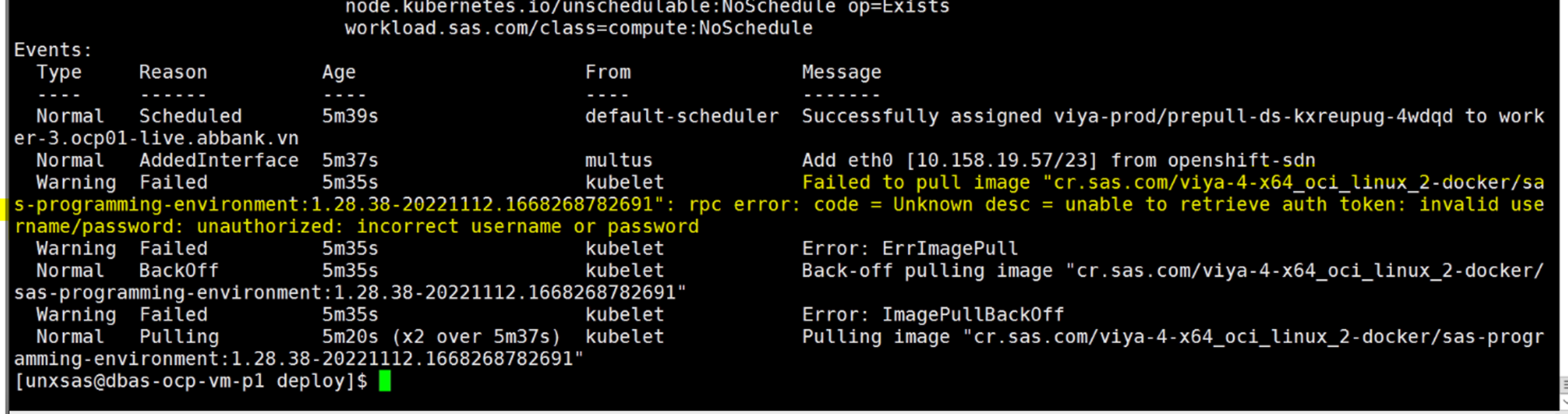Screen dimensions: 1568x414
Task: Click the yellow "Failed to pull image" text
Action: pos(916,183)
